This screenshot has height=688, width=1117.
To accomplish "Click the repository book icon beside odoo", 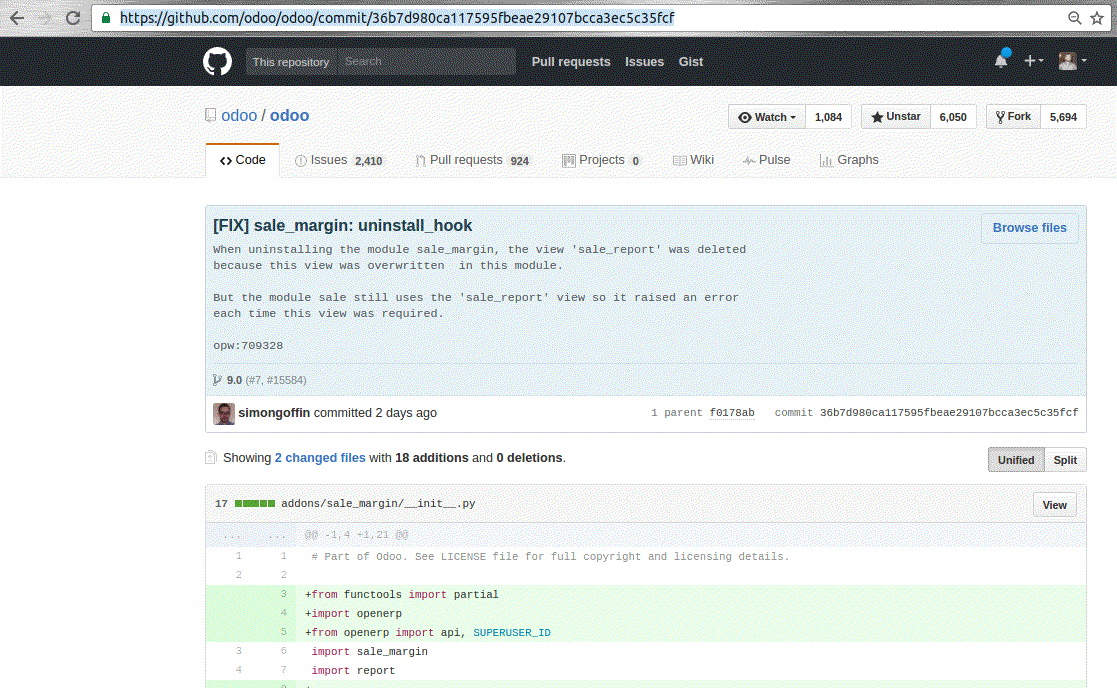I will coord(210,115).
